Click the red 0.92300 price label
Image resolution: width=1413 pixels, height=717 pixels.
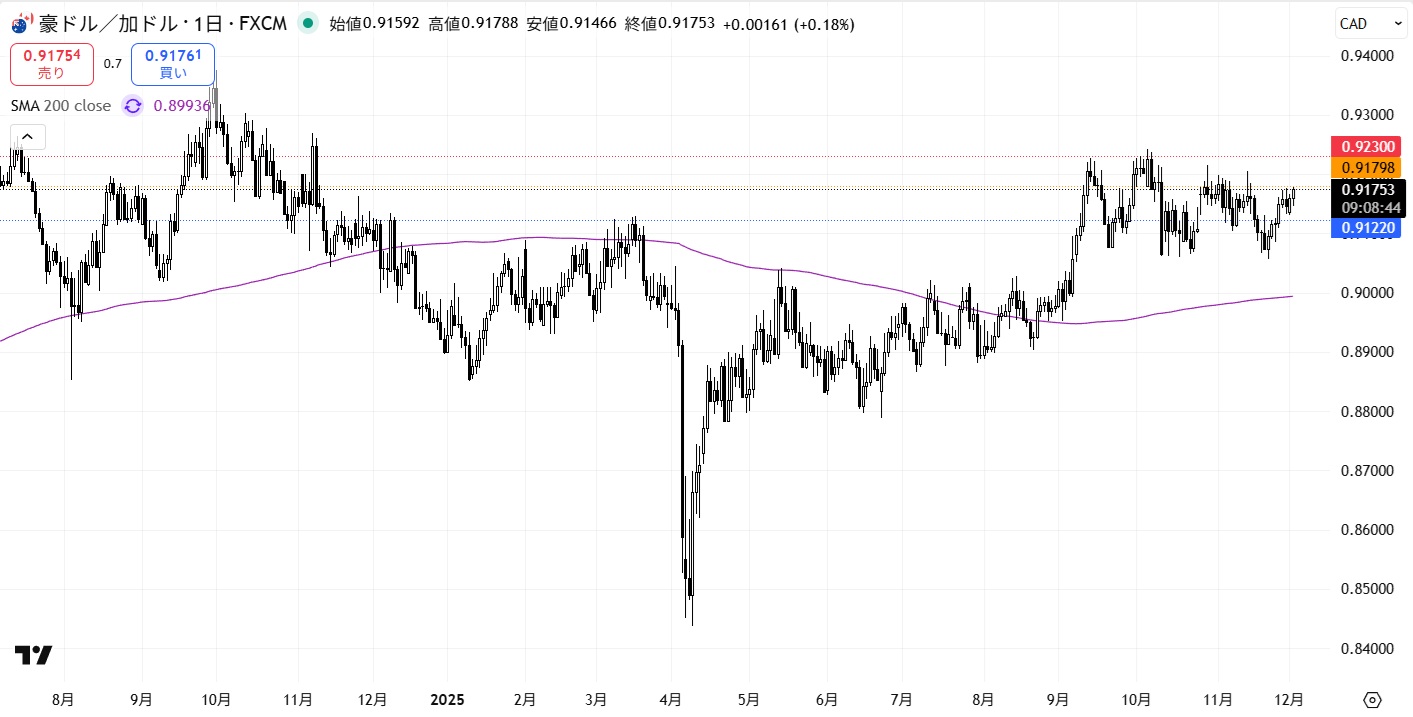click(1368, 147)
